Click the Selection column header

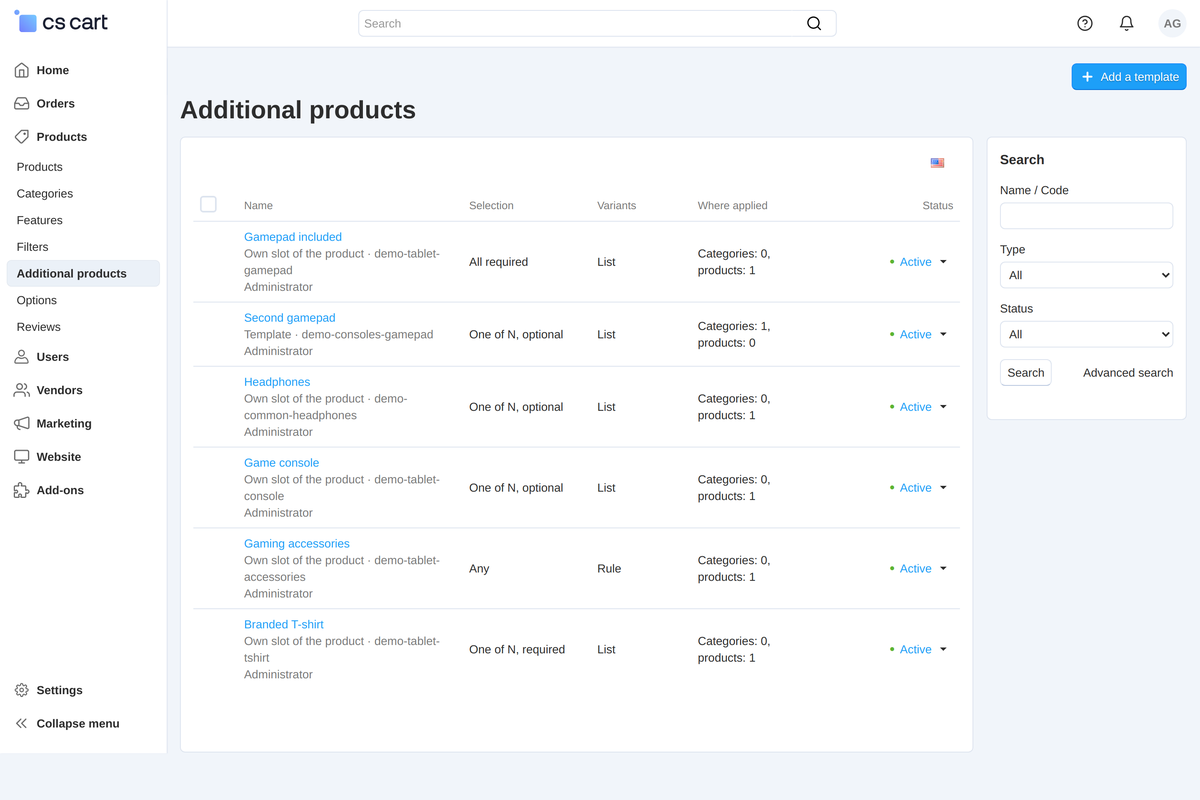(x=491, y=205)
